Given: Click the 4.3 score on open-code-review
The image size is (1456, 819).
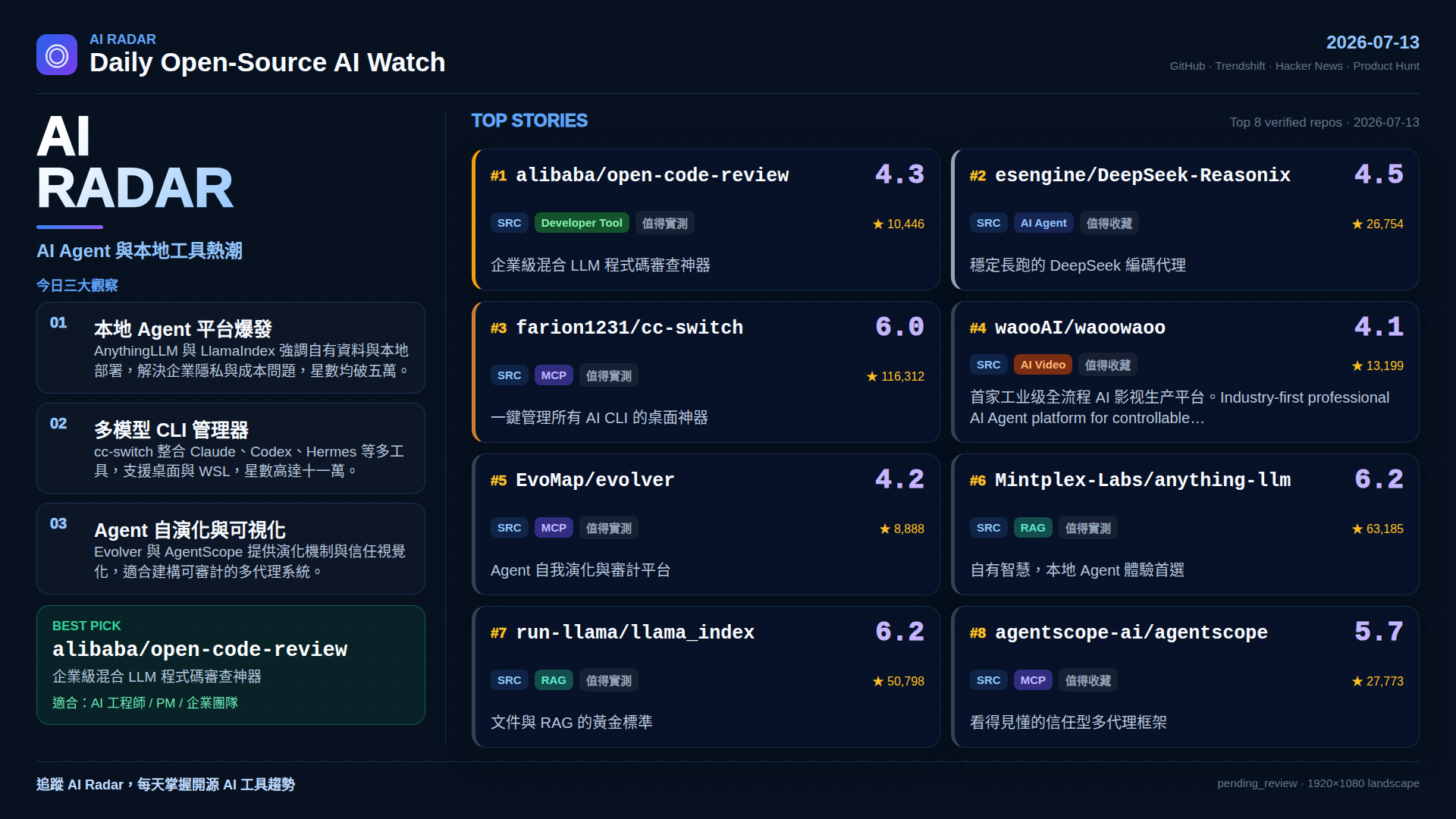Looking at the screenshot, I should click(900, 174).
